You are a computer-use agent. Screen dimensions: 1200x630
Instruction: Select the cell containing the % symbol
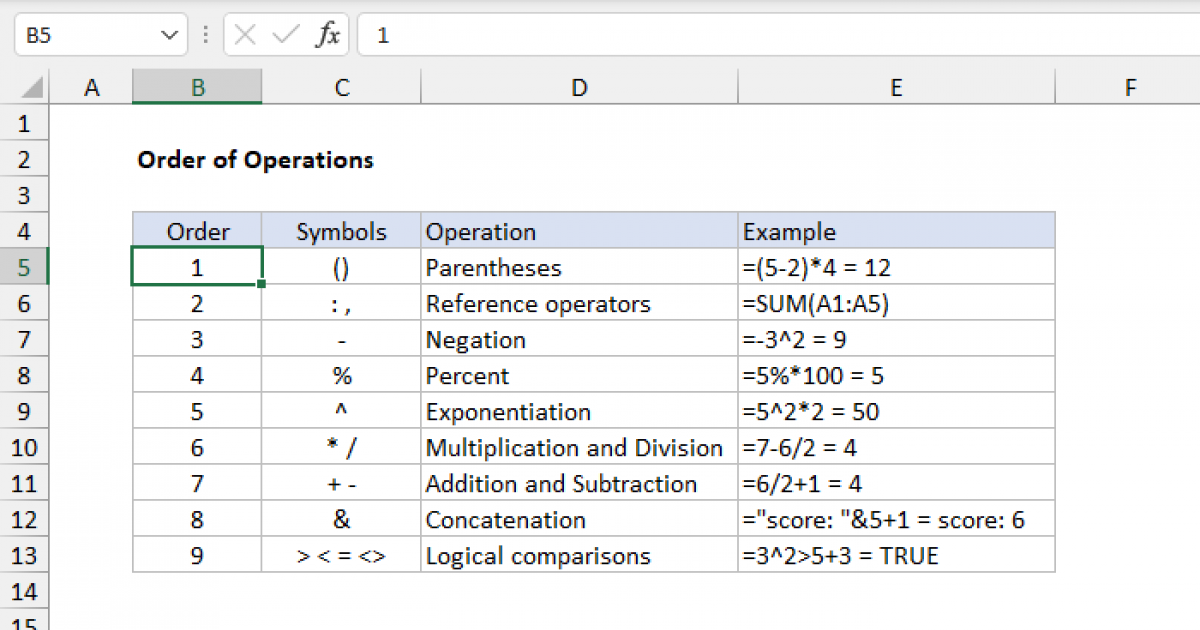341,376
